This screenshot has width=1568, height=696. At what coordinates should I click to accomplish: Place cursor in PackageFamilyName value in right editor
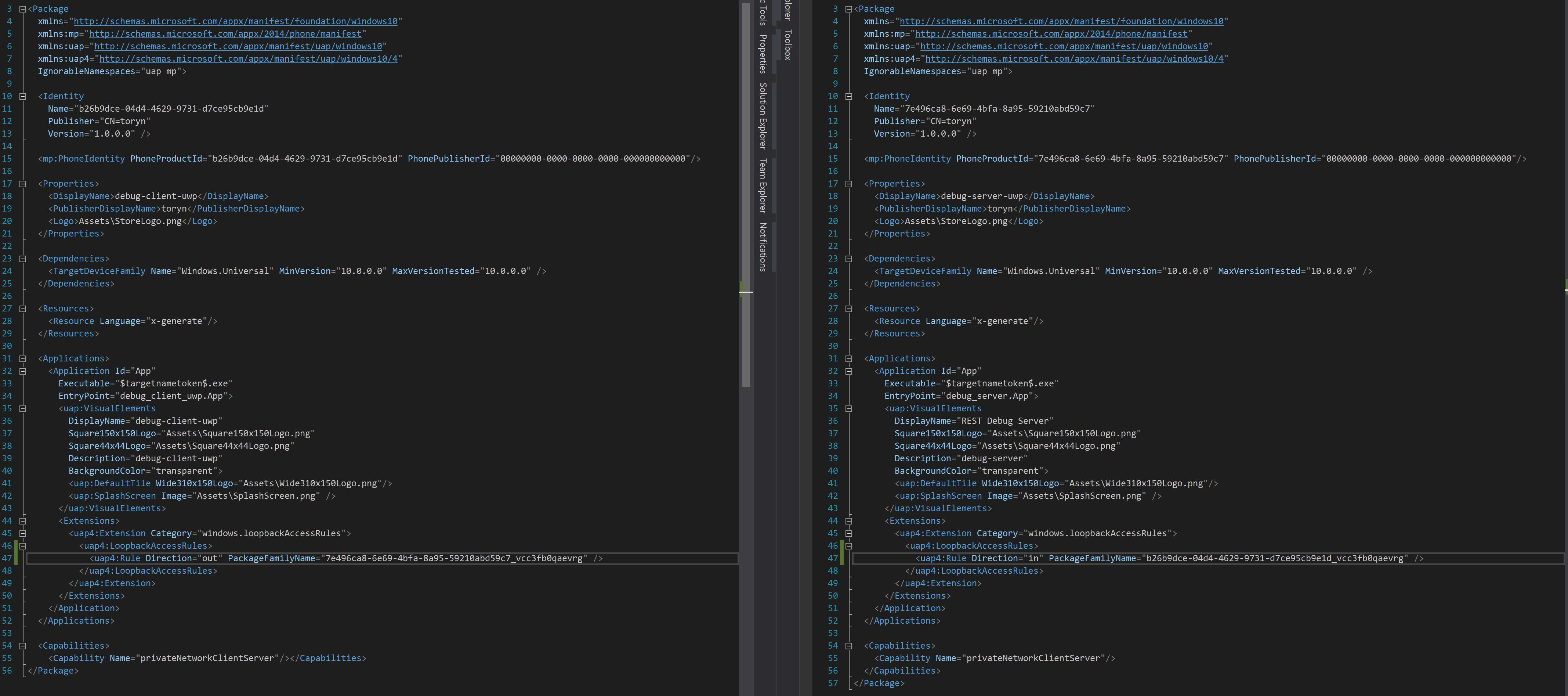point(1275,558)
